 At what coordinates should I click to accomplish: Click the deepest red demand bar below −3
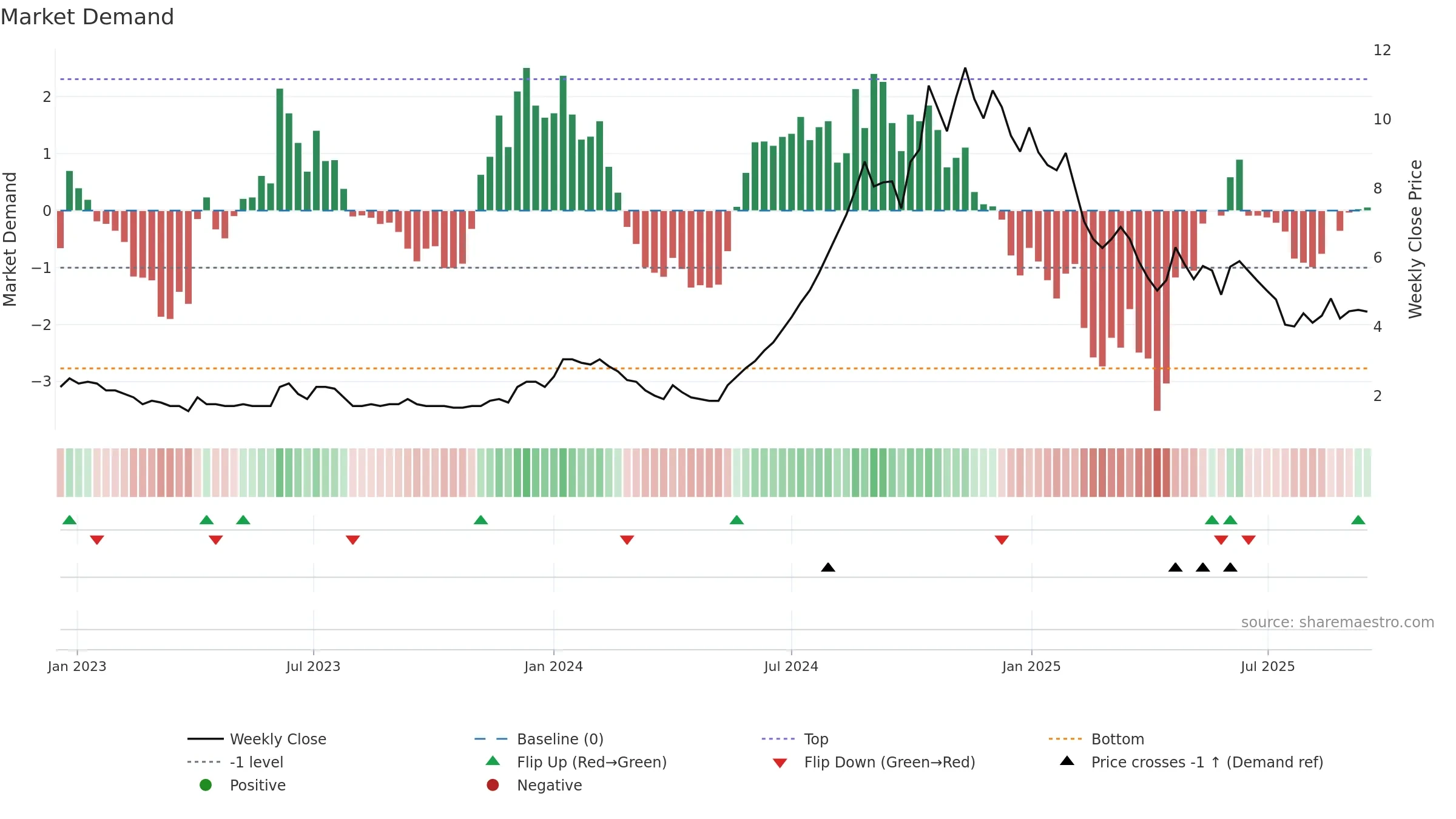1157,311
